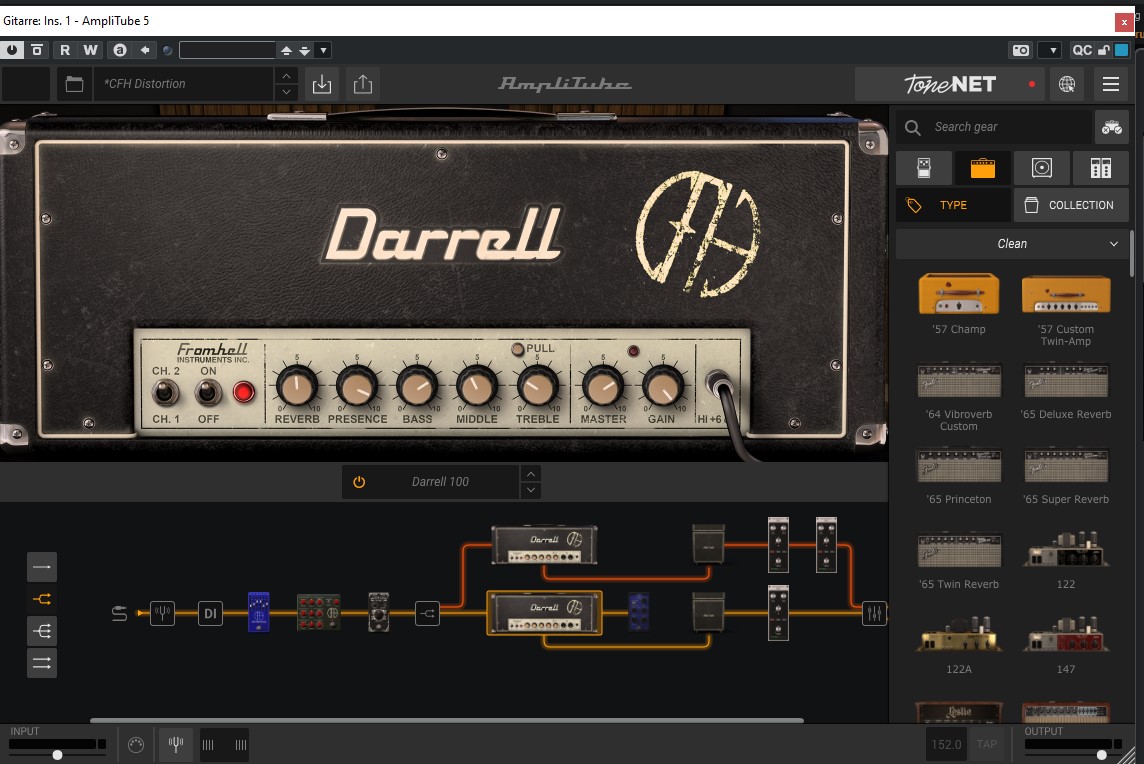Adjust the INPUT level slider

click(58, 755)
